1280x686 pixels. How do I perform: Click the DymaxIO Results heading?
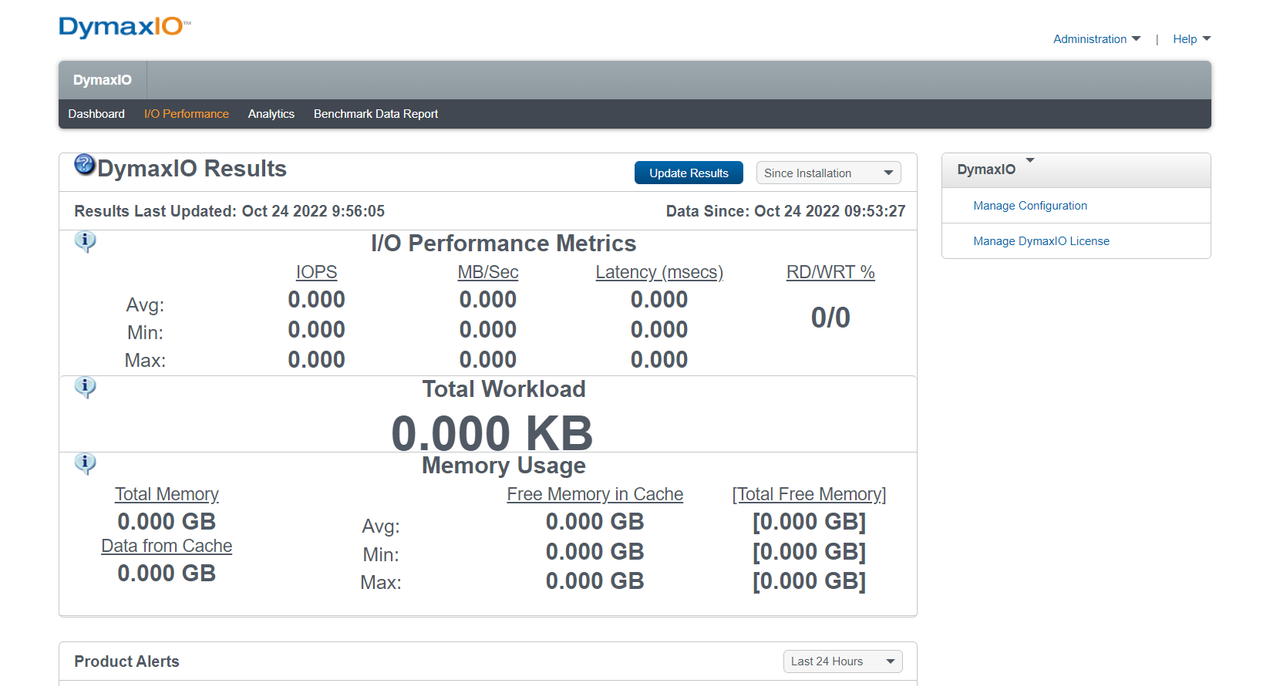tap(192, 168)
